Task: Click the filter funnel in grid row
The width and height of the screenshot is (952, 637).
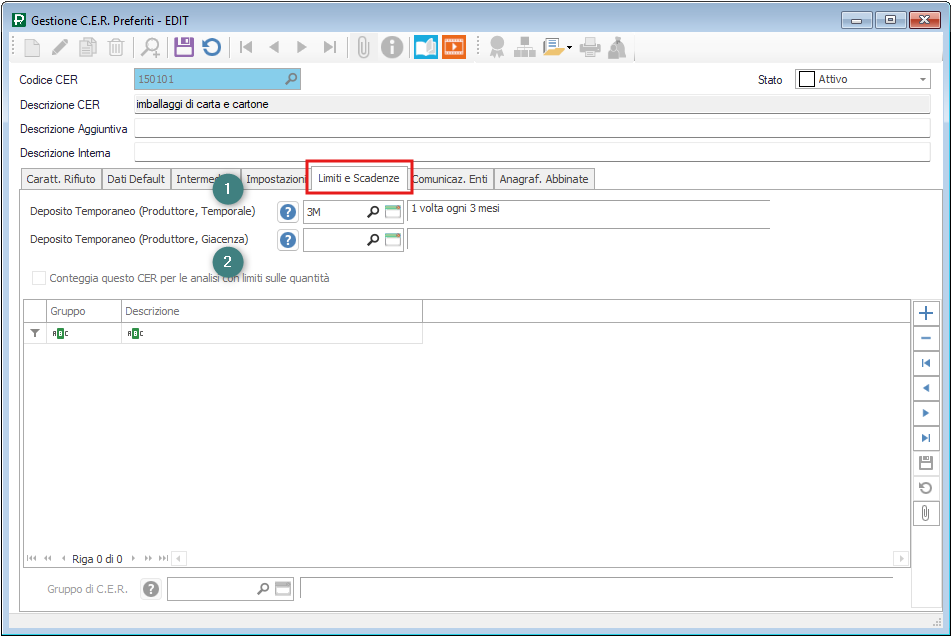Action: point(35,333)
